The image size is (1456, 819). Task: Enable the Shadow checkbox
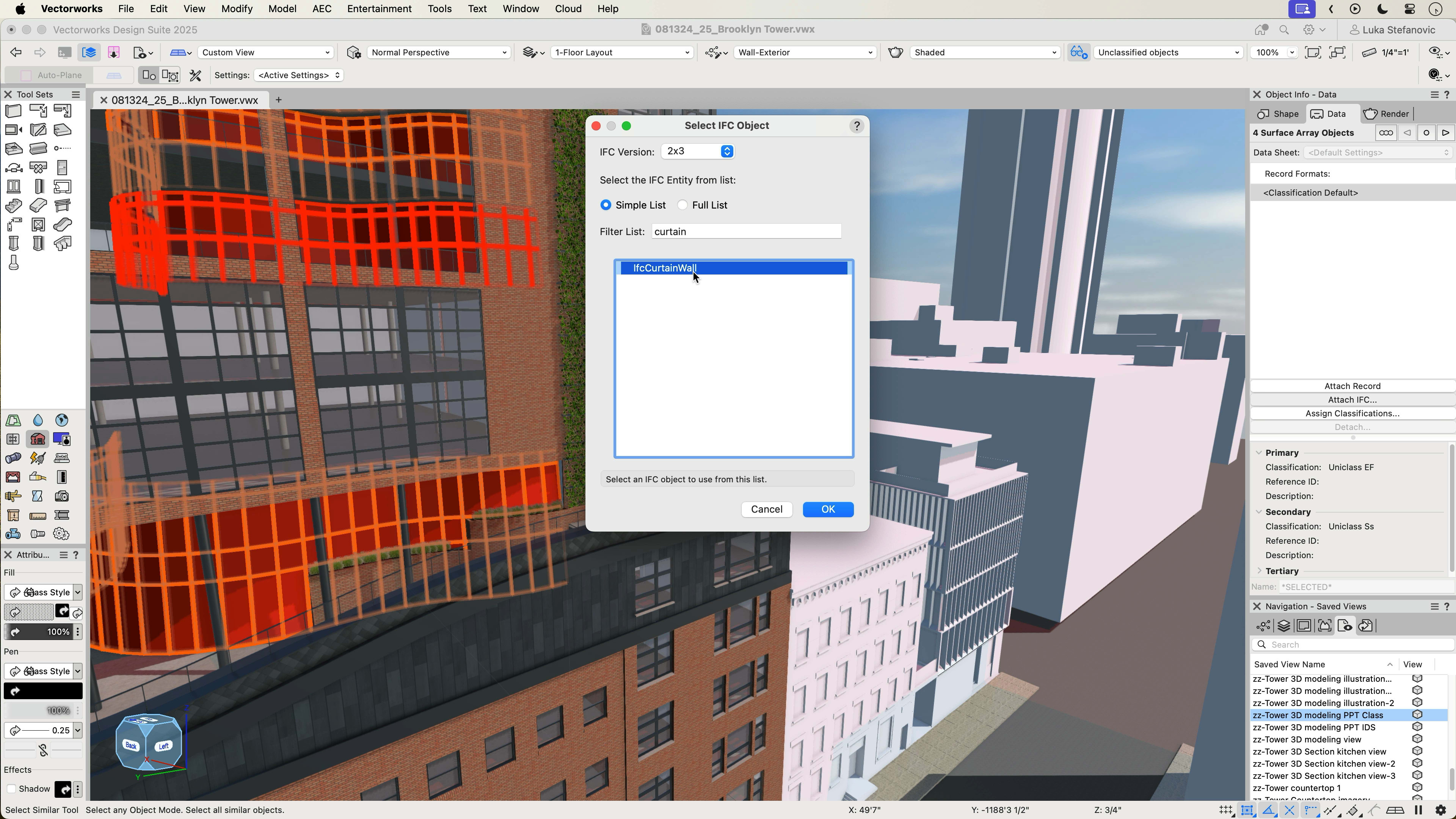[x=11, y=789]
